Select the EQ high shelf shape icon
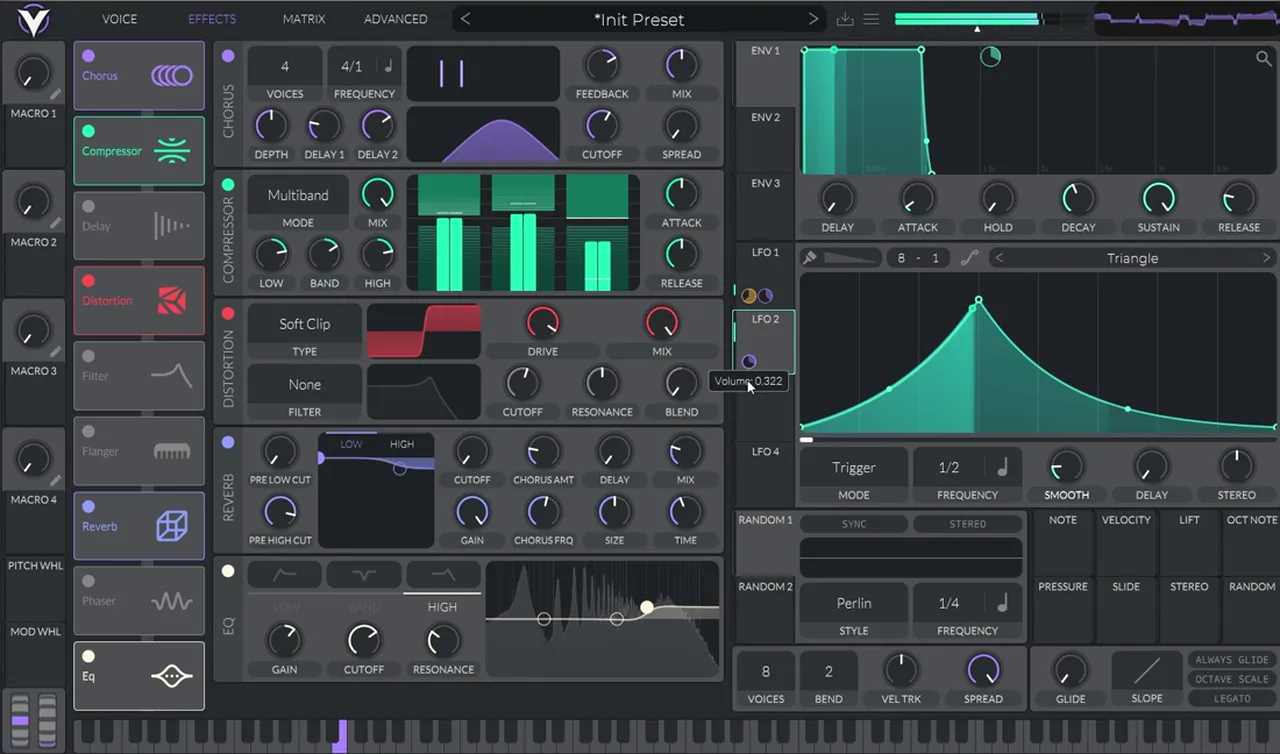 [x=442, y=574]
